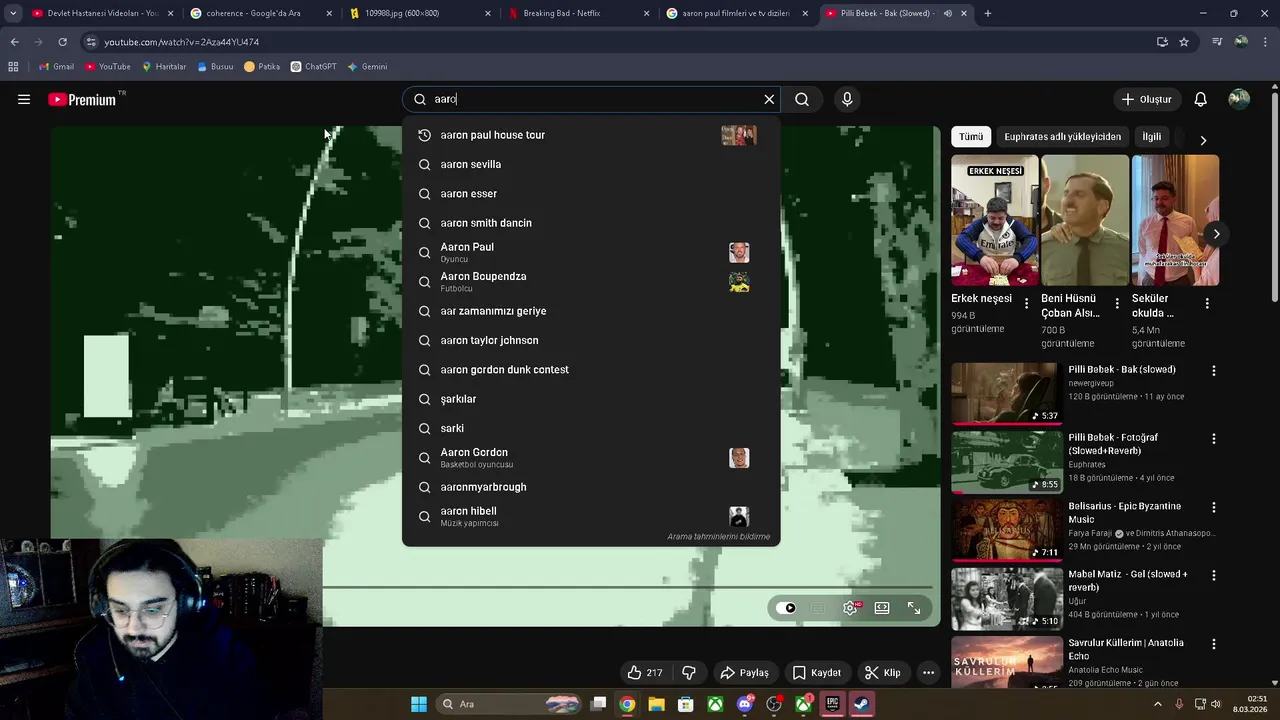Select the Euphrates adlı yükleyiciden chip
Viewport: 1280px width, 720px height.
tap(1062, 137)
